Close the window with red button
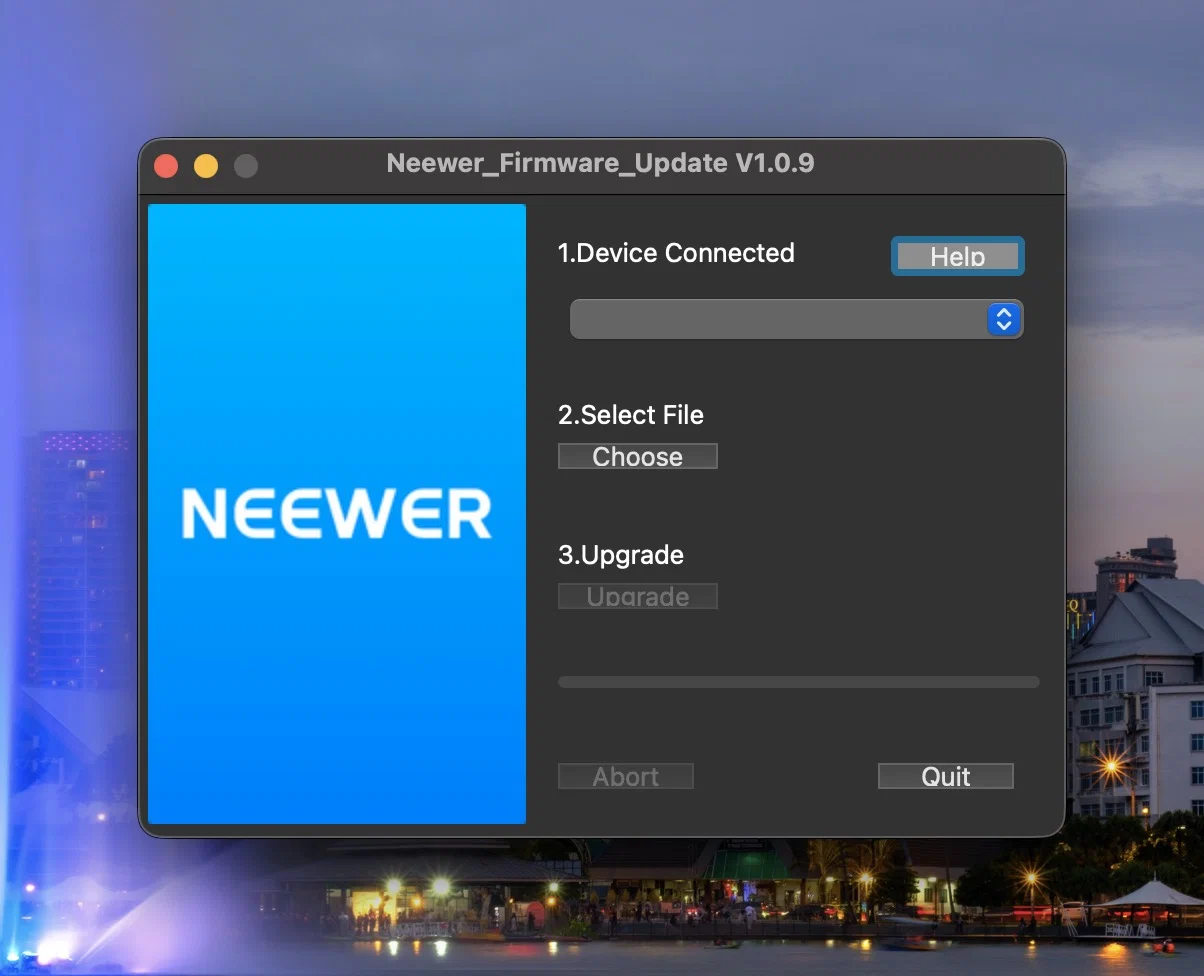1204x976 pixels. [166, 166]
